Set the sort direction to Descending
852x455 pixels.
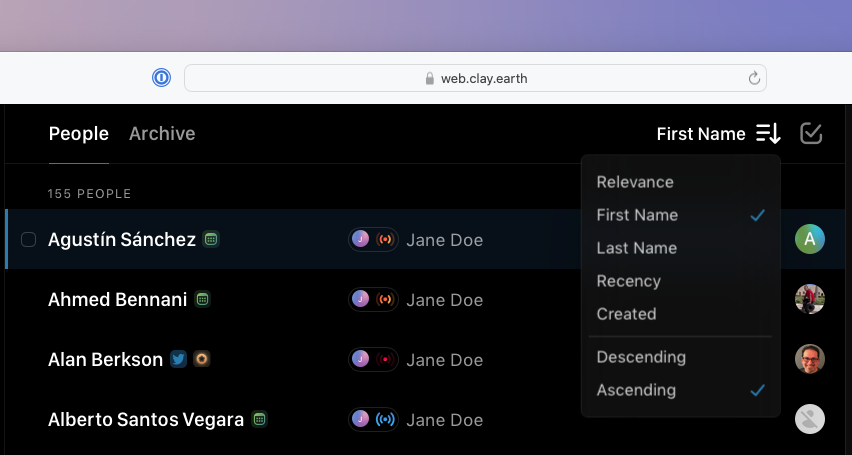click(x=641, y=357)
